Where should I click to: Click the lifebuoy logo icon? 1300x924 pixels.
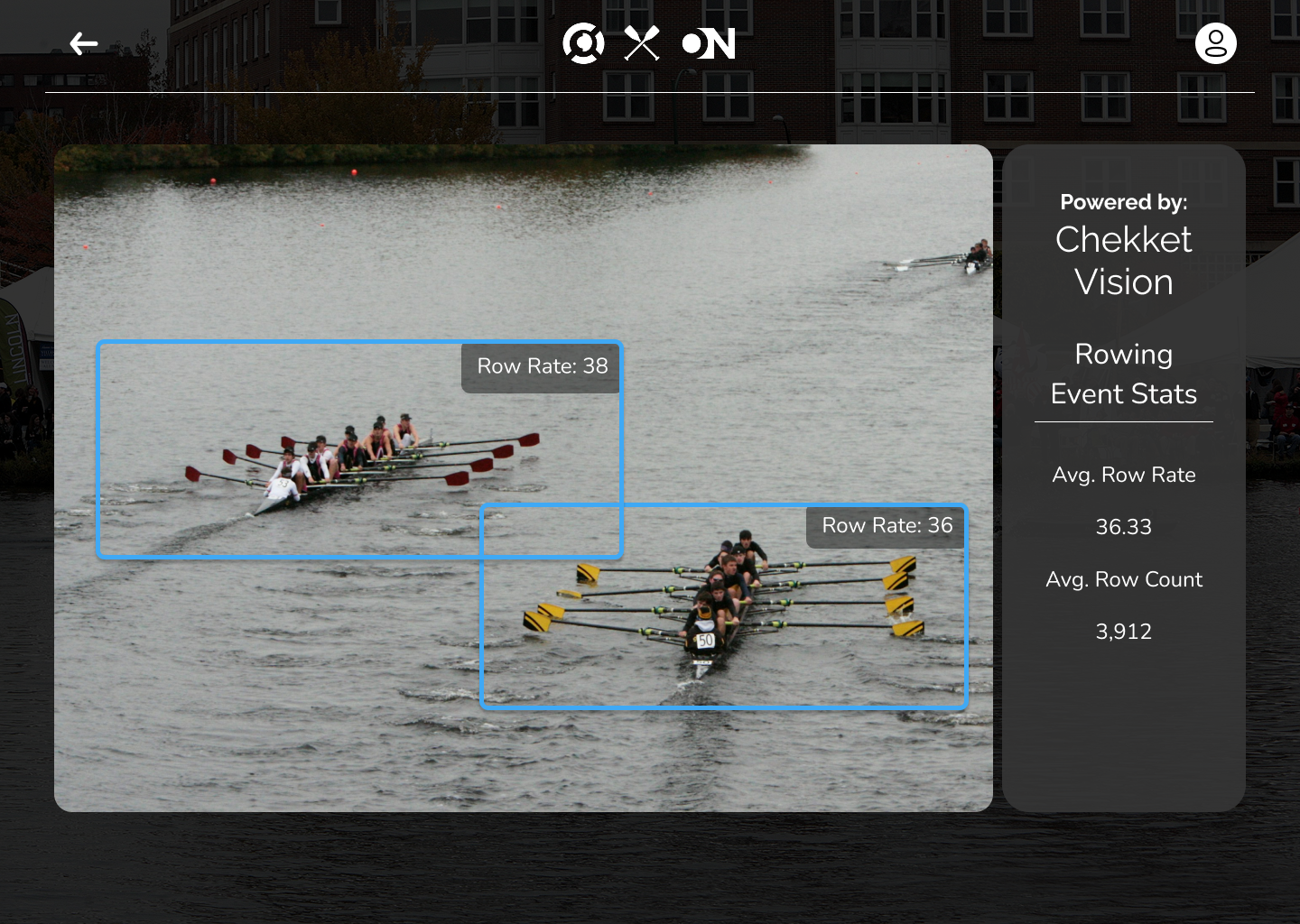tap(583, 43)
